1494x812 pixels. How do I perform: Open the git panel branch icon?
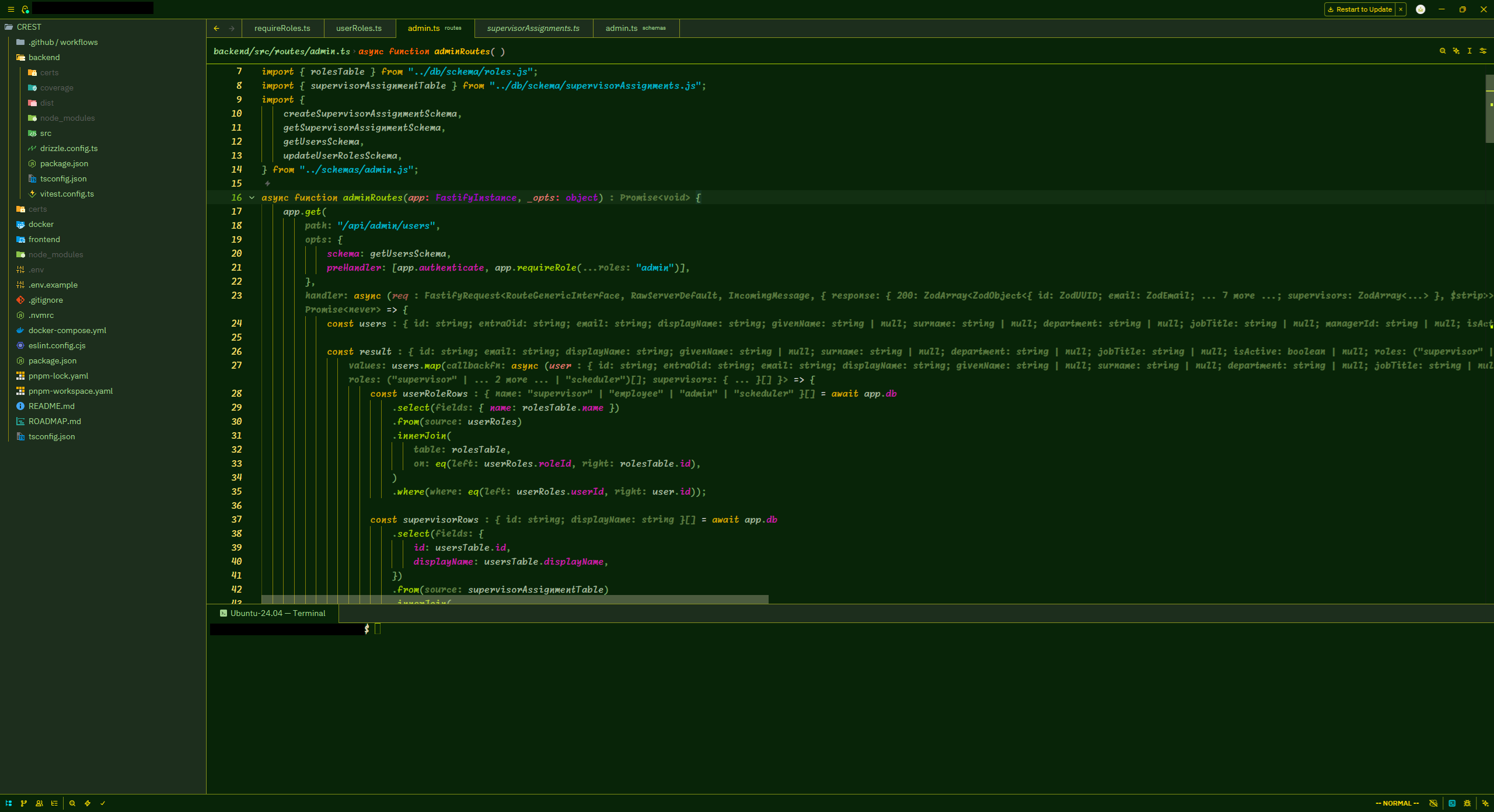(x=24, y=803)
